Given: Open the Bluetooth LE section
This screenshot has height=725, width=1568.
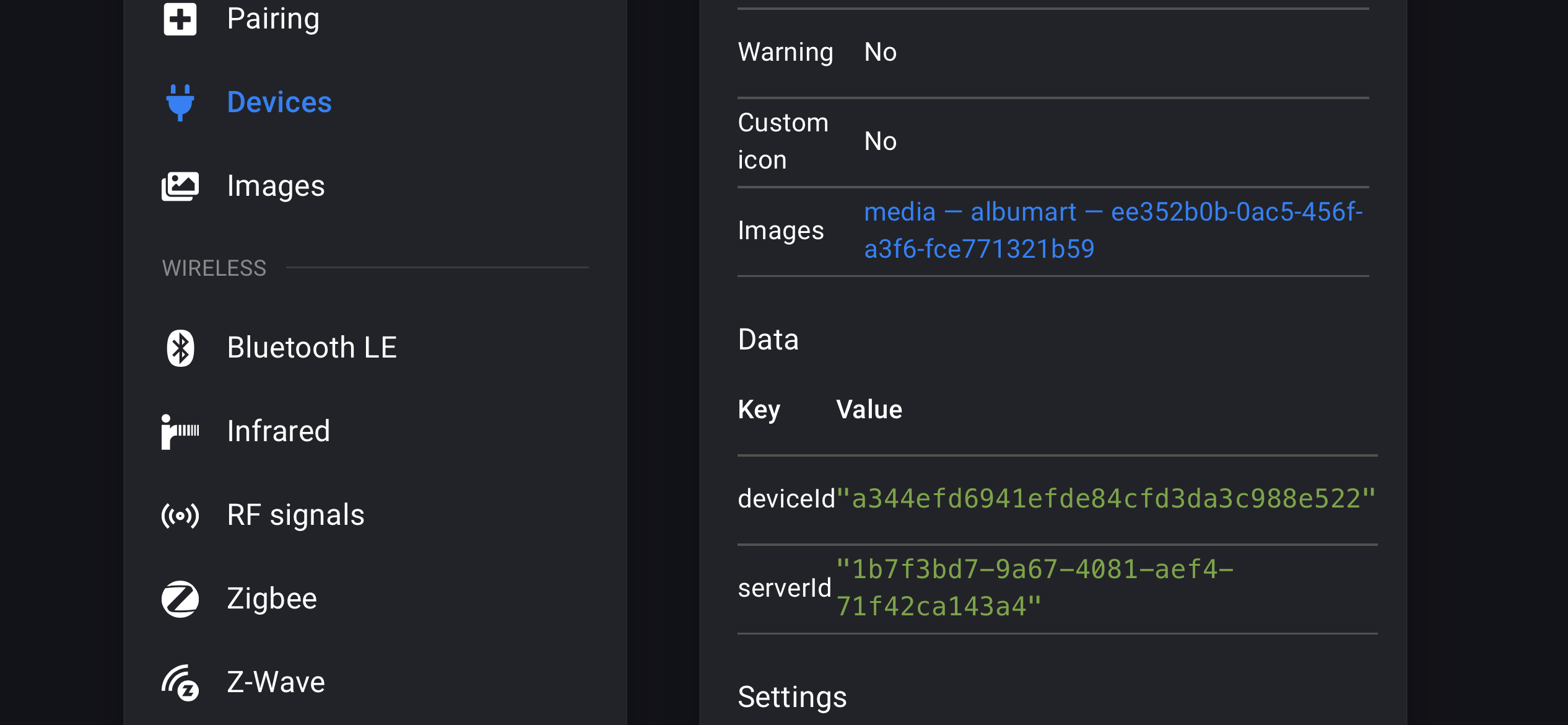Looking at the screenshot, I should coord(311,348).
